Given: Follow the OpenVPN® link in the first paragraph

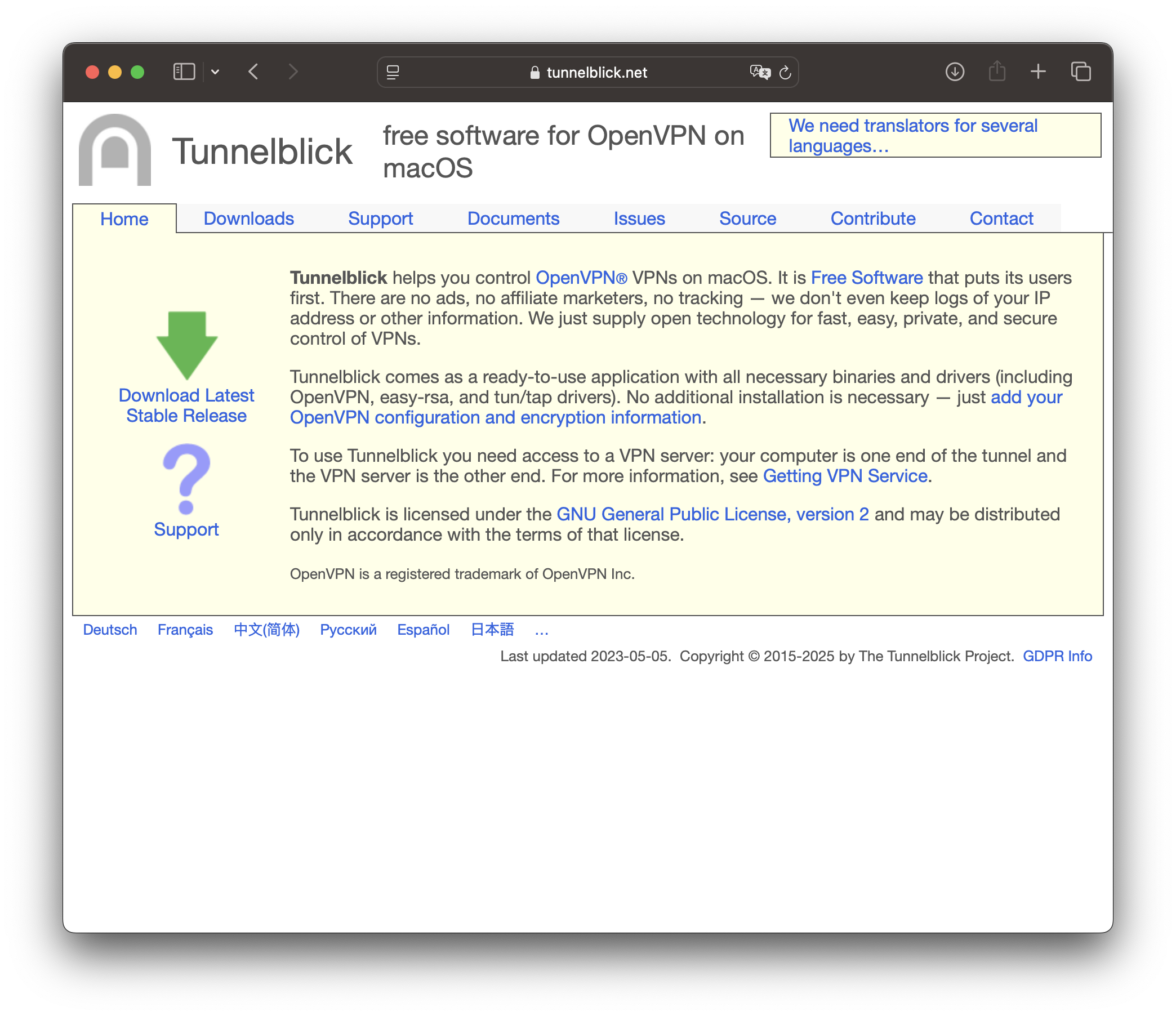Looking at the screenshot, I should [x=582, y=278].
